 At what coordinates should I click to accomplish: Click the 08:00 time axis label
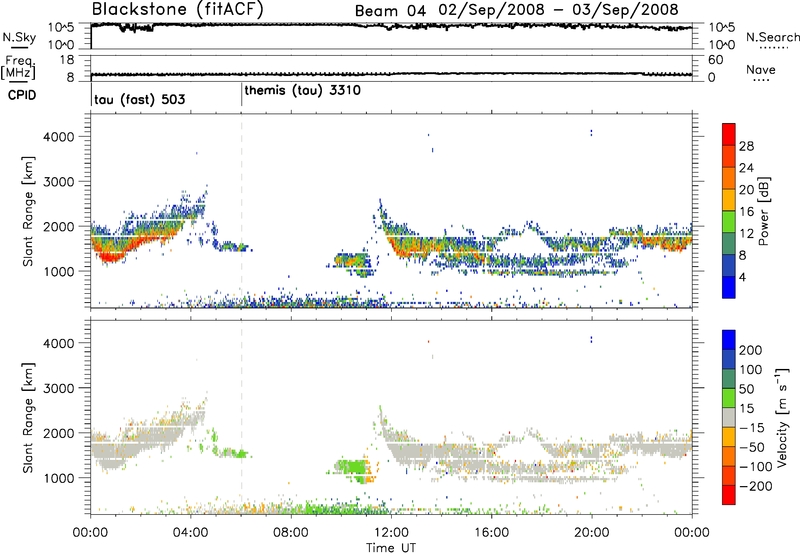click(x=291, y=533)
